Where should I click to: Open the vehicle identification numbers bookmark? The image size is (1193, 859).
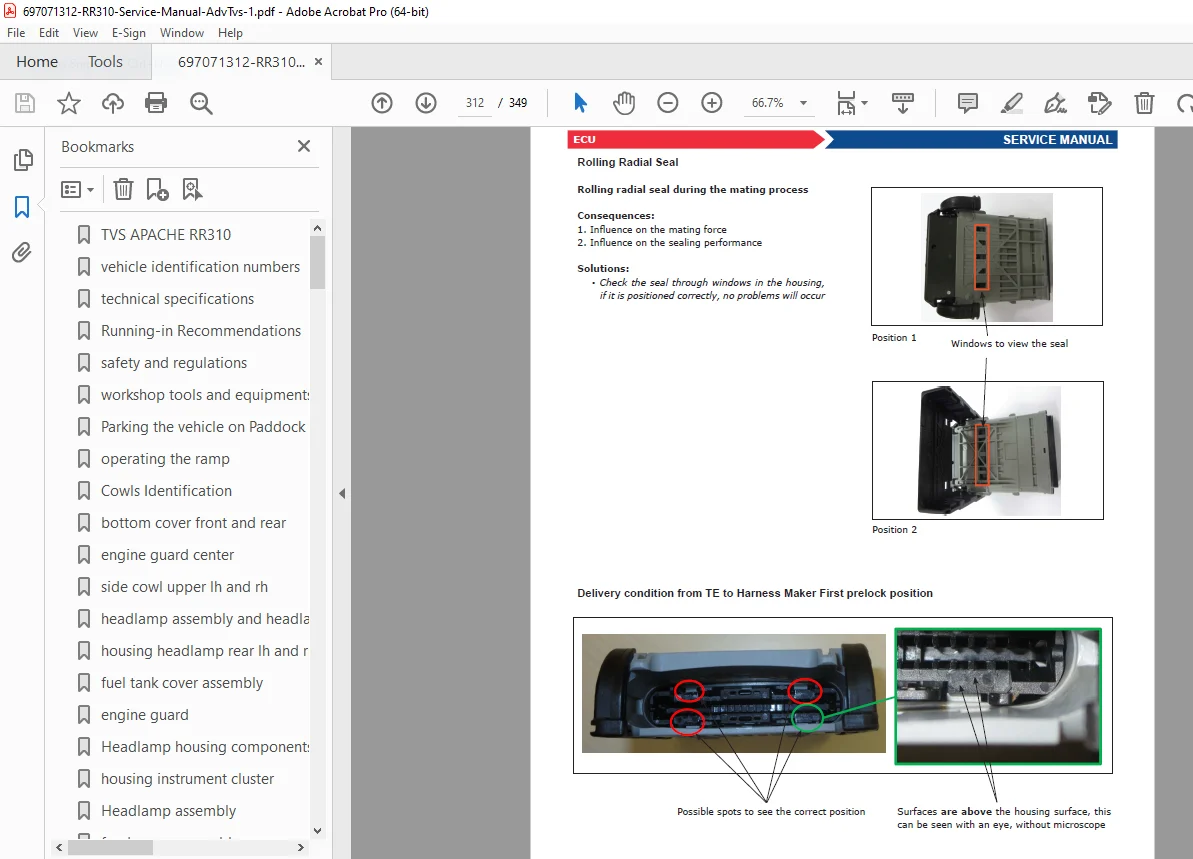(x=201, y=267)
